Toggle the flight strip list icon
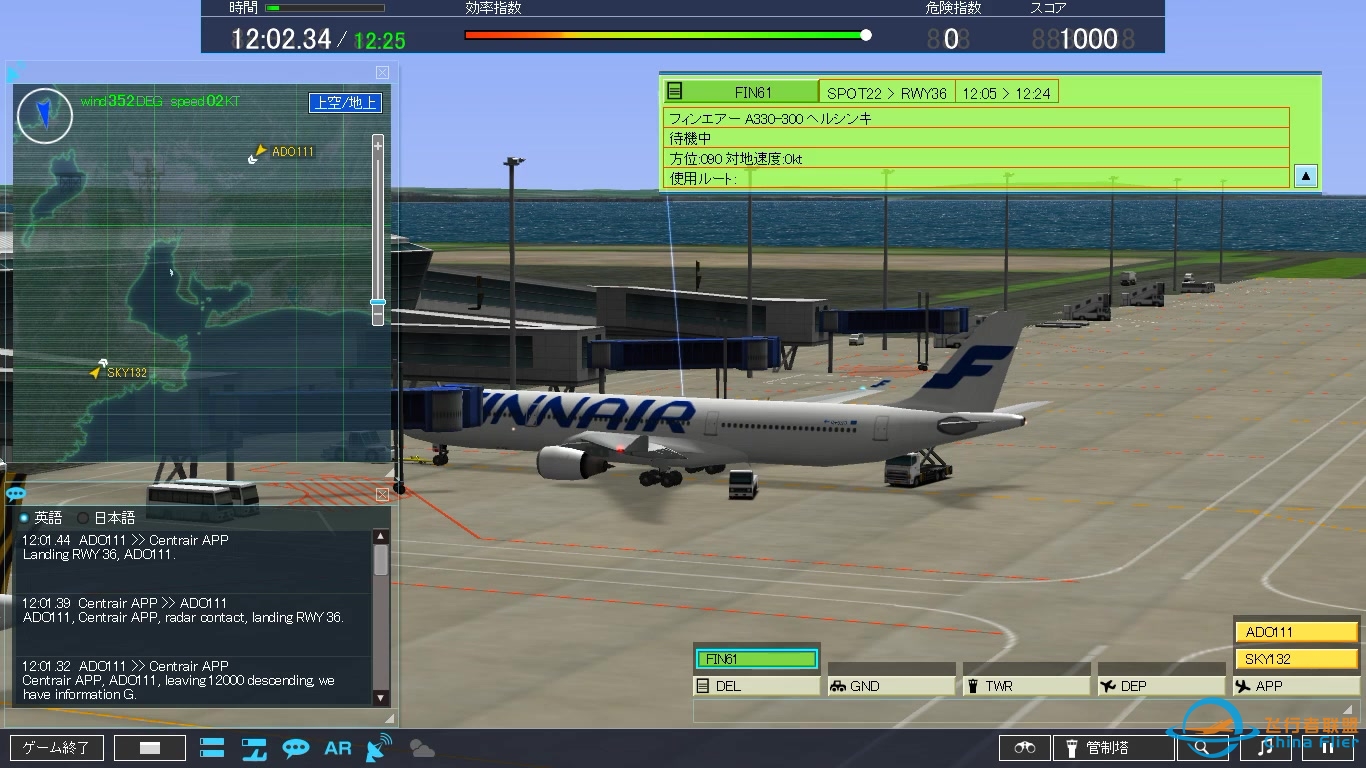1366x768 pixels. pos(212,747)
